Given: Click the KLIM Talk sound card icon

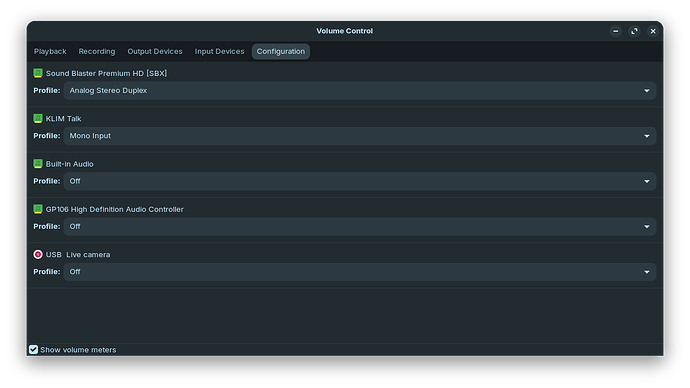Looking at the screenshot, I should [x=38, y=118].
